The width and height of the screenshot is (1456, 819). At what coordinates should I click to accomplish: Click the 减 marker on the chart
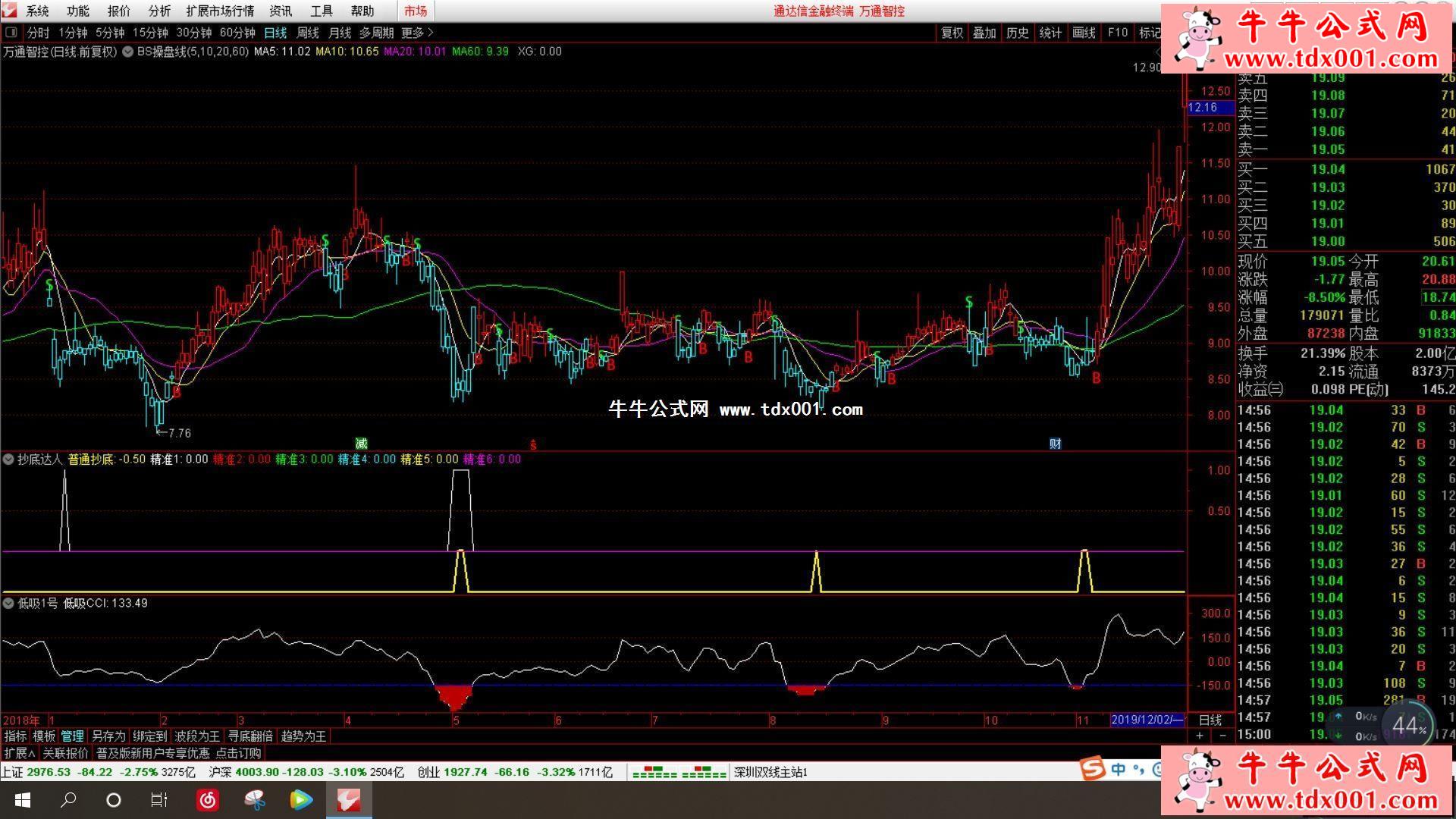tap(362, 444)
